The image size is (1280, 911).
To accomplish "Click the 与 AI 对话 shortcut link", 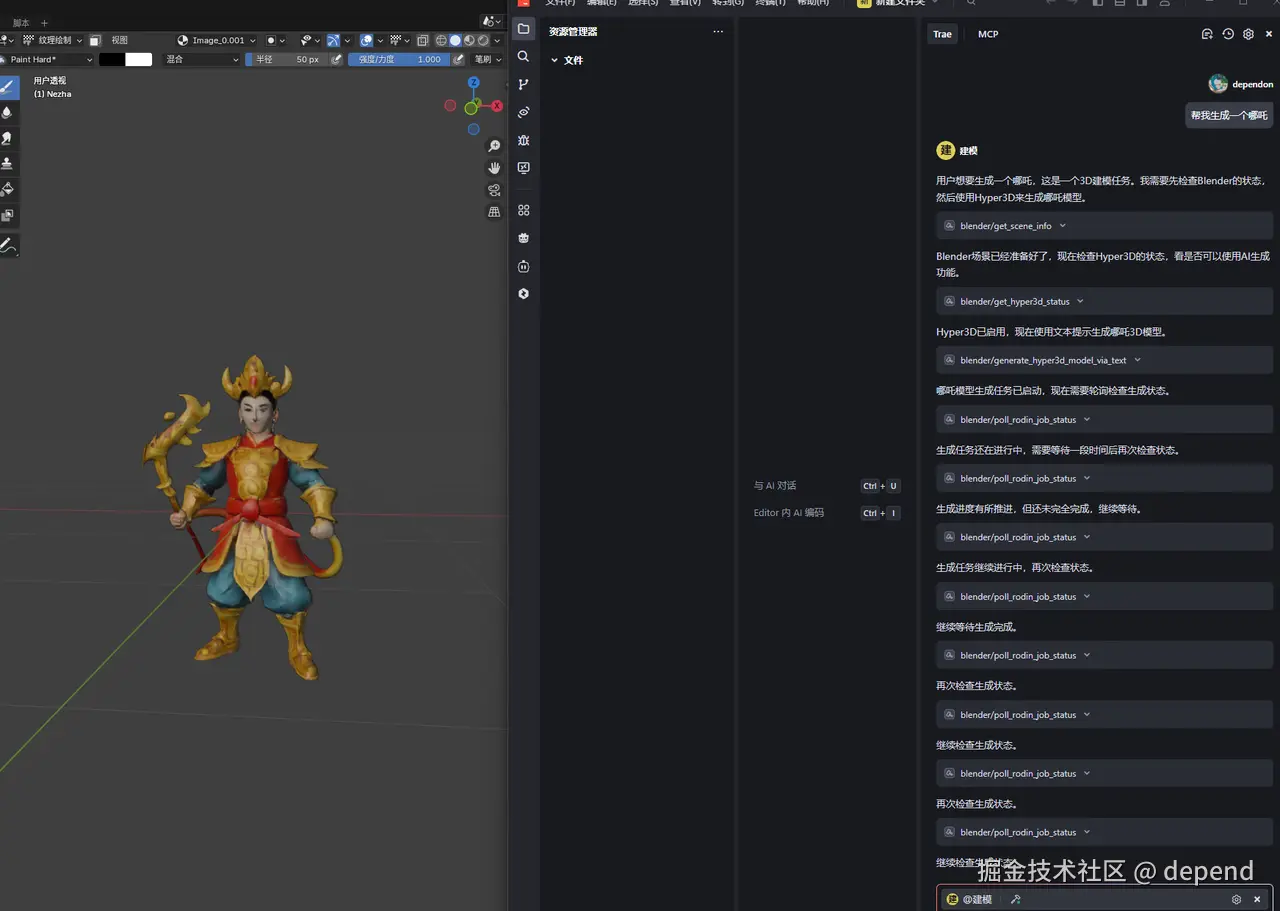I will (x=775, y=486).
